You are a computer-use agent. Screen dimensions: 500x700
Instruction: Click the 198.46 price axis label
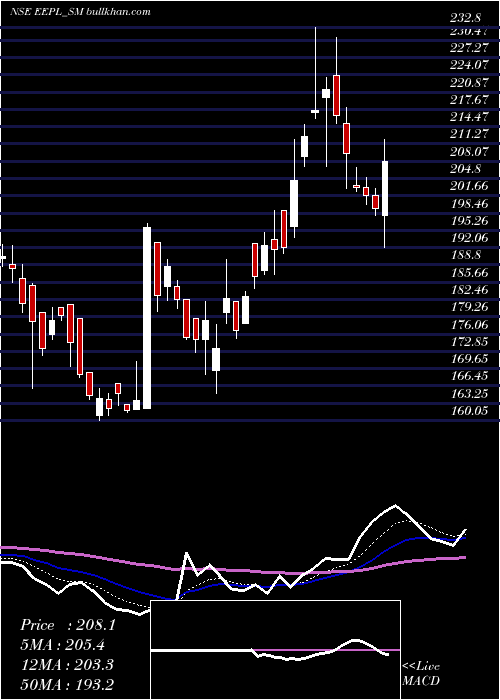pyautogui.click(x=468, y=204)
